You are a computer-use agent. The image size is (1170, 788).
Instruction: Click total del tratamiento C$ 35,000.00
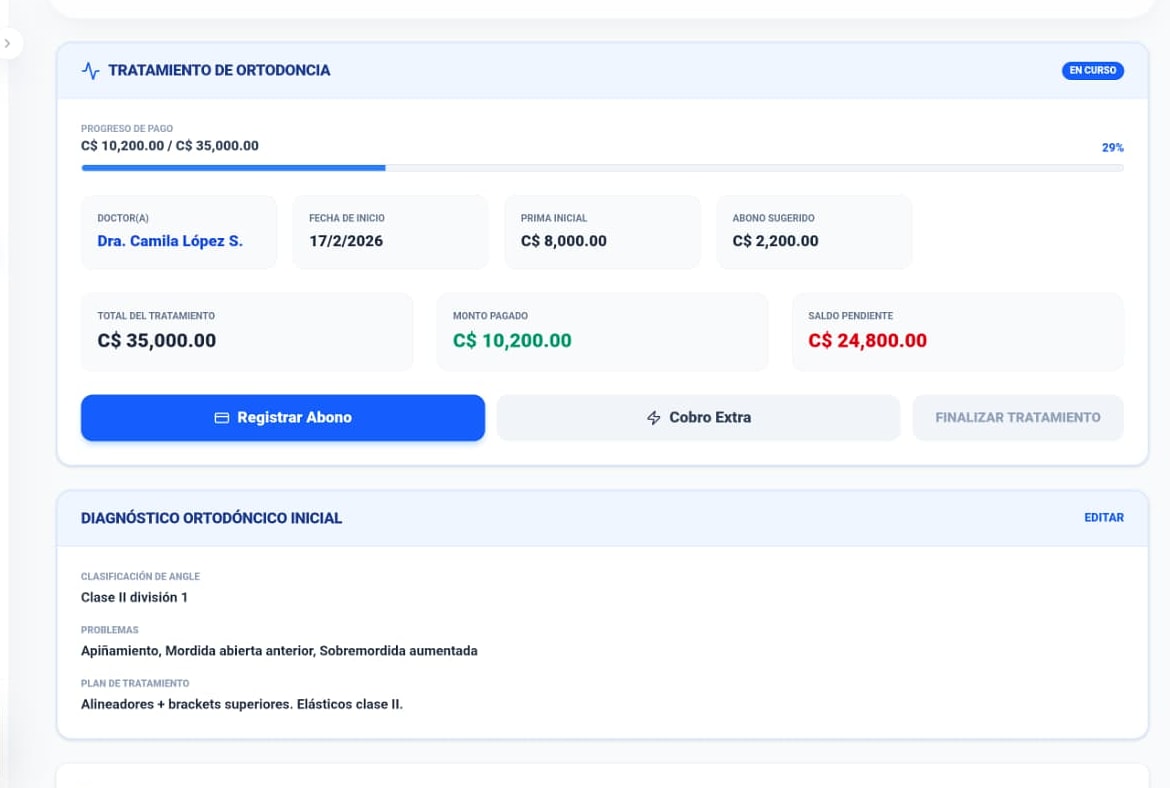click(157, 340)
